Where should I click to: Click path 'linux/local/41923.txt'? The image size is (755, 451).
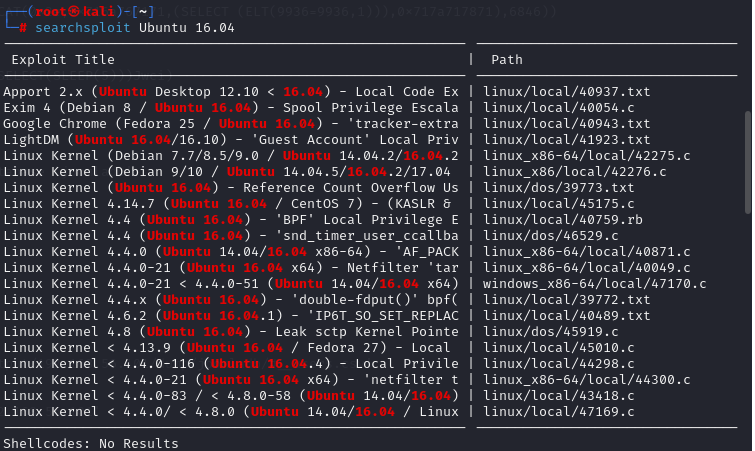coord(567,140)
